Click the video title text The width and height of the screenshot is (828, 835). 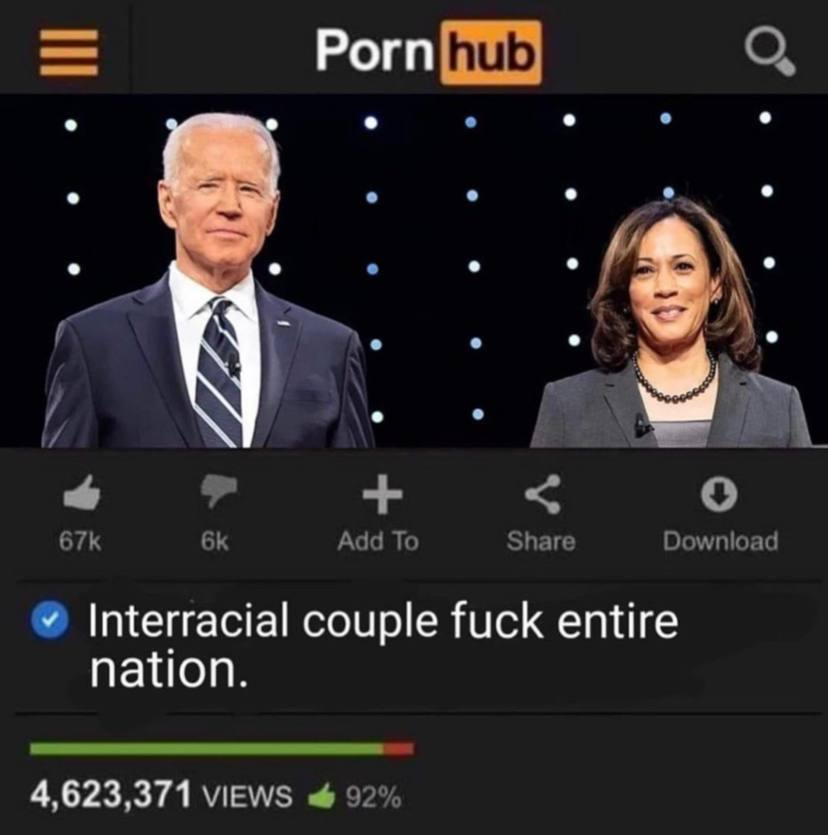tap(383, 644)
